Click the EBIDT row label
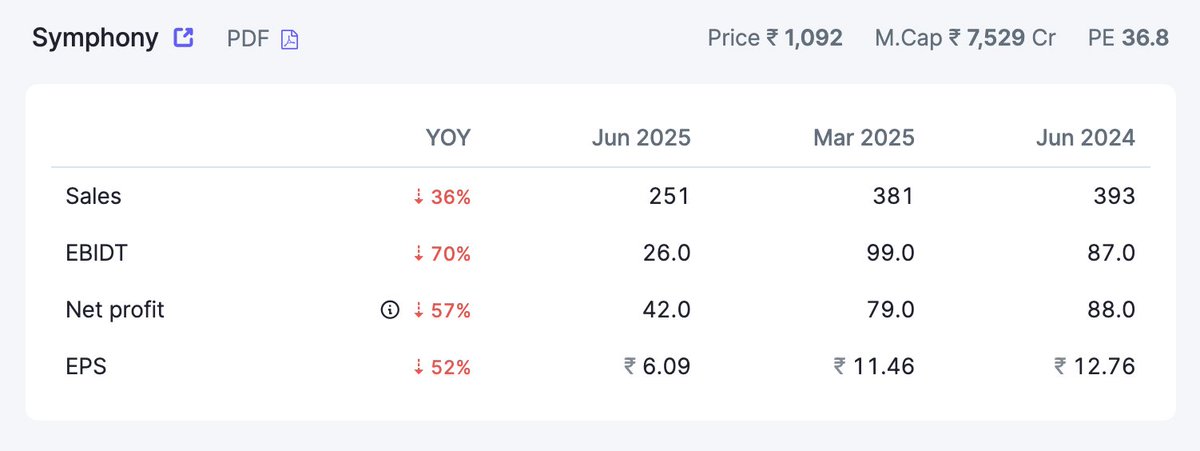This screenshot has width=1200, height=451. coord(98,254)
